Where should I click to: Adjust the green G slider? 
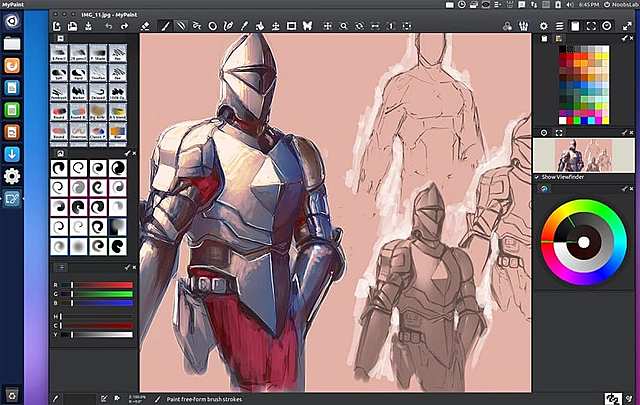97,294
